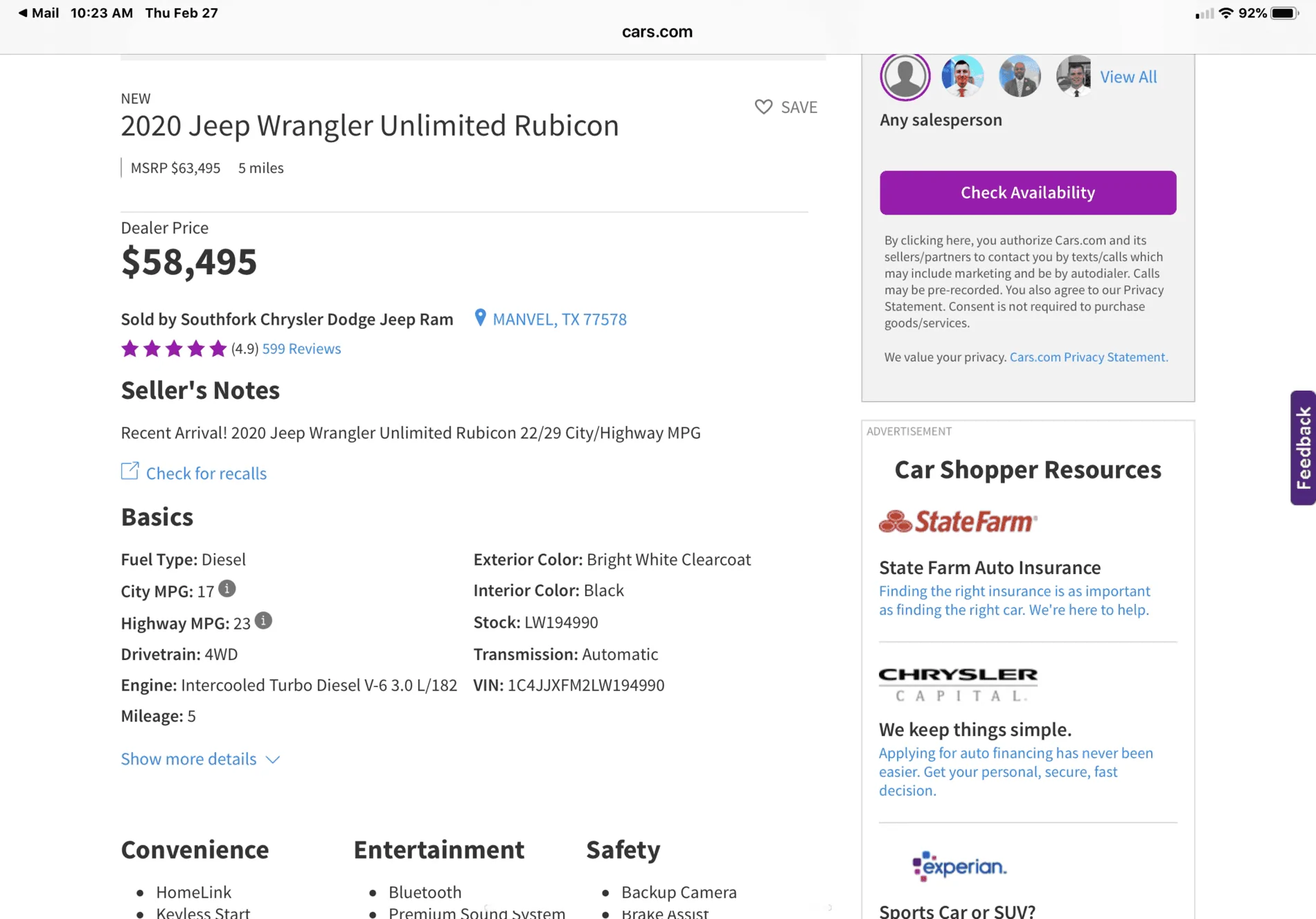Tap the info icon next to City MPG
The height and width of the screenshot is (919, 1316).
[x=227, y=589]
